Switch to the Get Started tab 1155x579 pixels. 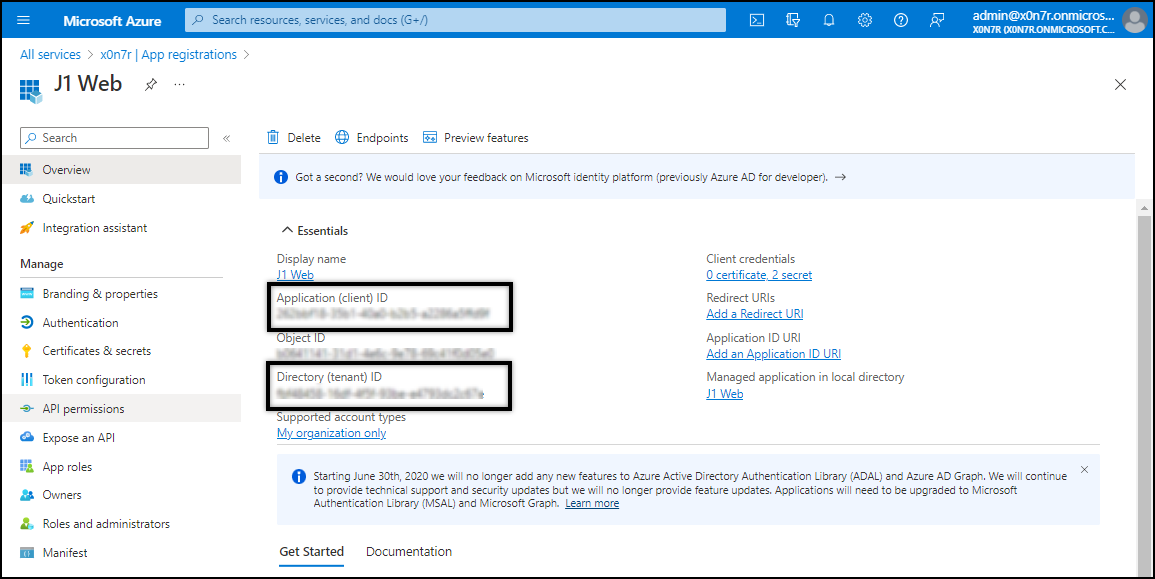click(312, 552)
